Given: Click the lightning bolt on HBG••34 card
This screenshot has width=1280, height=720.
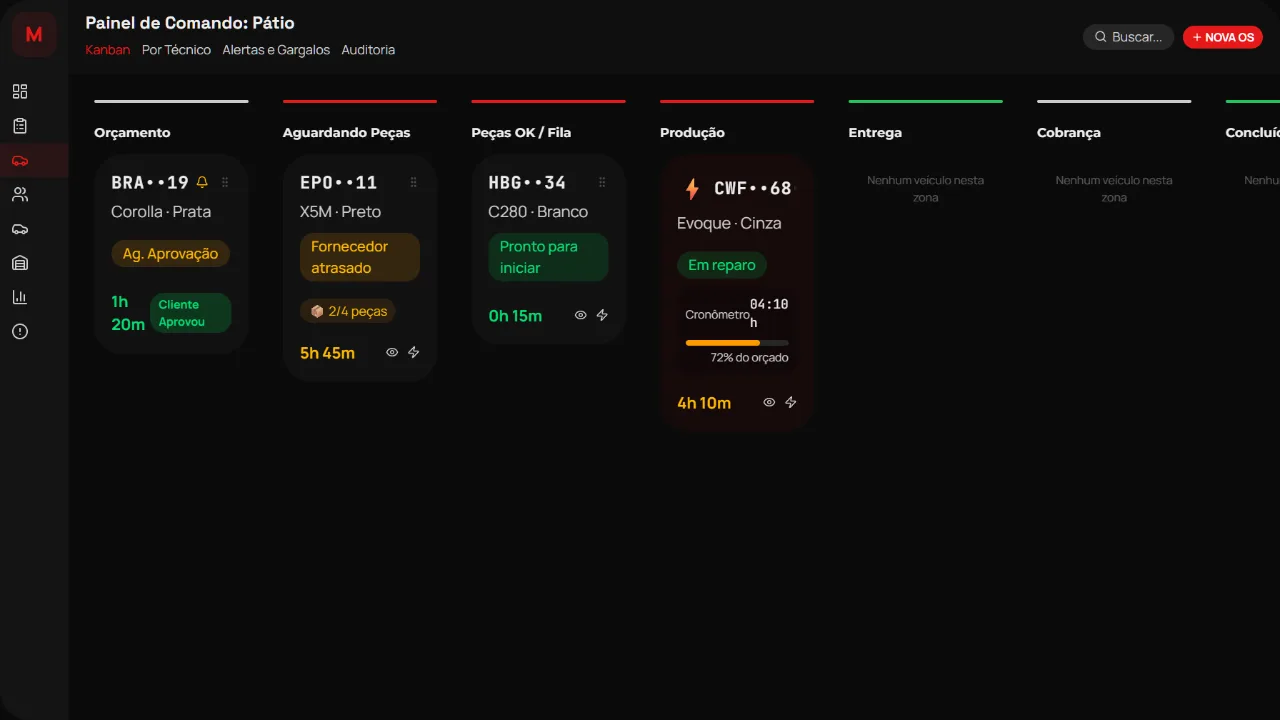Looking at the screenshot, I should point(602,315).
